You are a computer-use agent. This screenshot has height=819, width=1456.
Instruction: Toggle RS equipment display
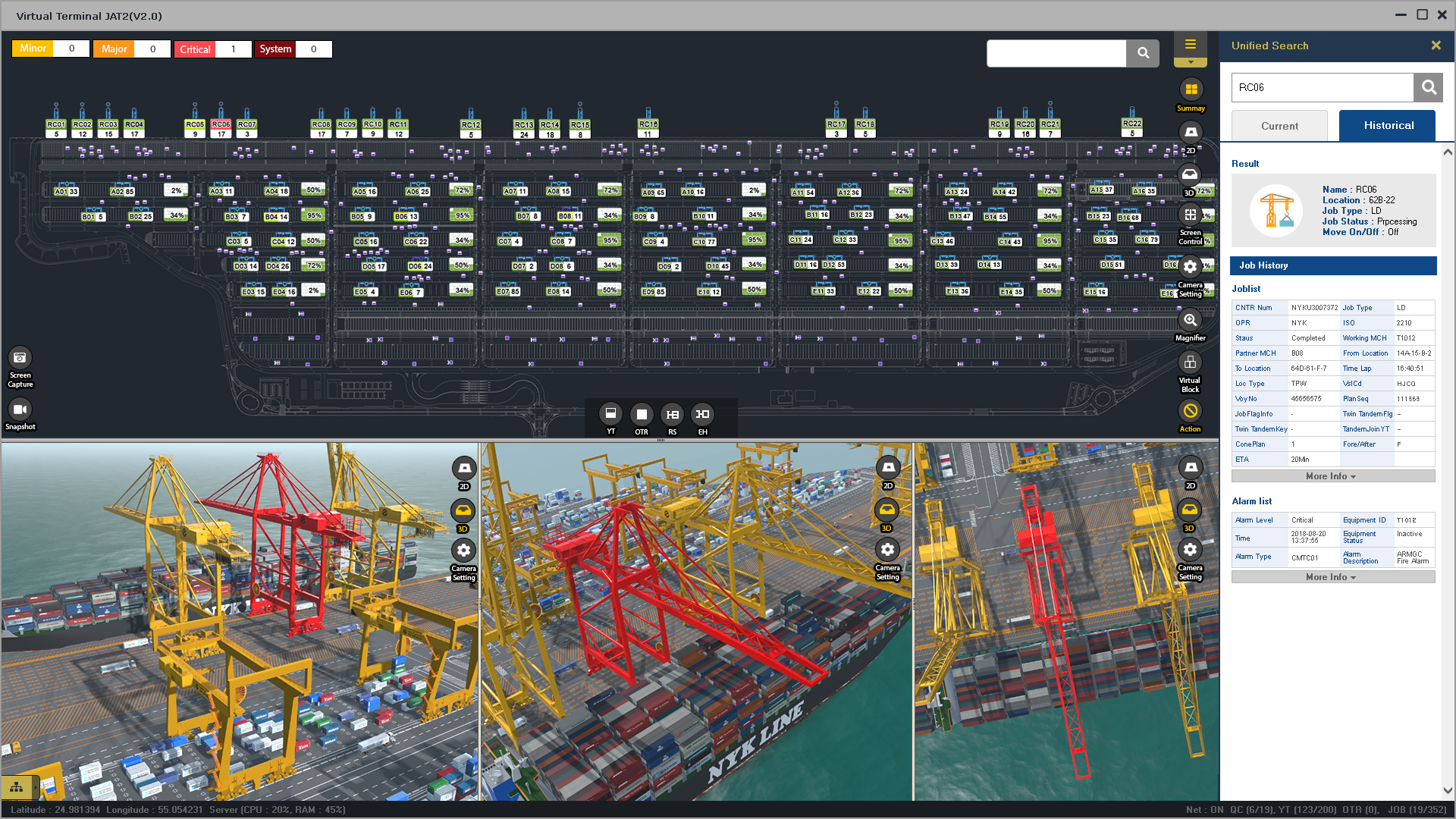[672, 414]
